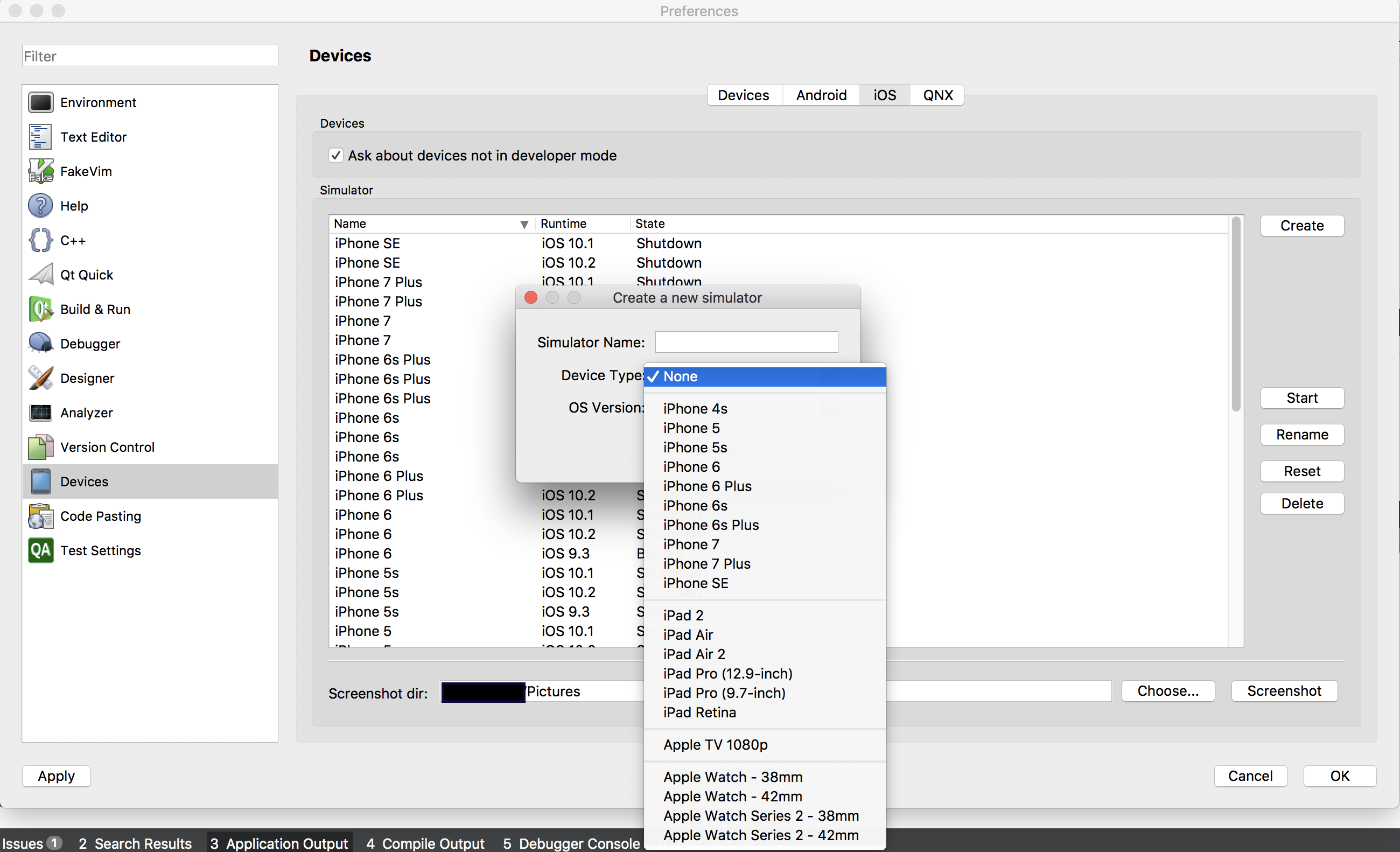The image size is (1400, 852).
Task: Select the FakeVim icon in sidebar
Action: tap(40, 171)
